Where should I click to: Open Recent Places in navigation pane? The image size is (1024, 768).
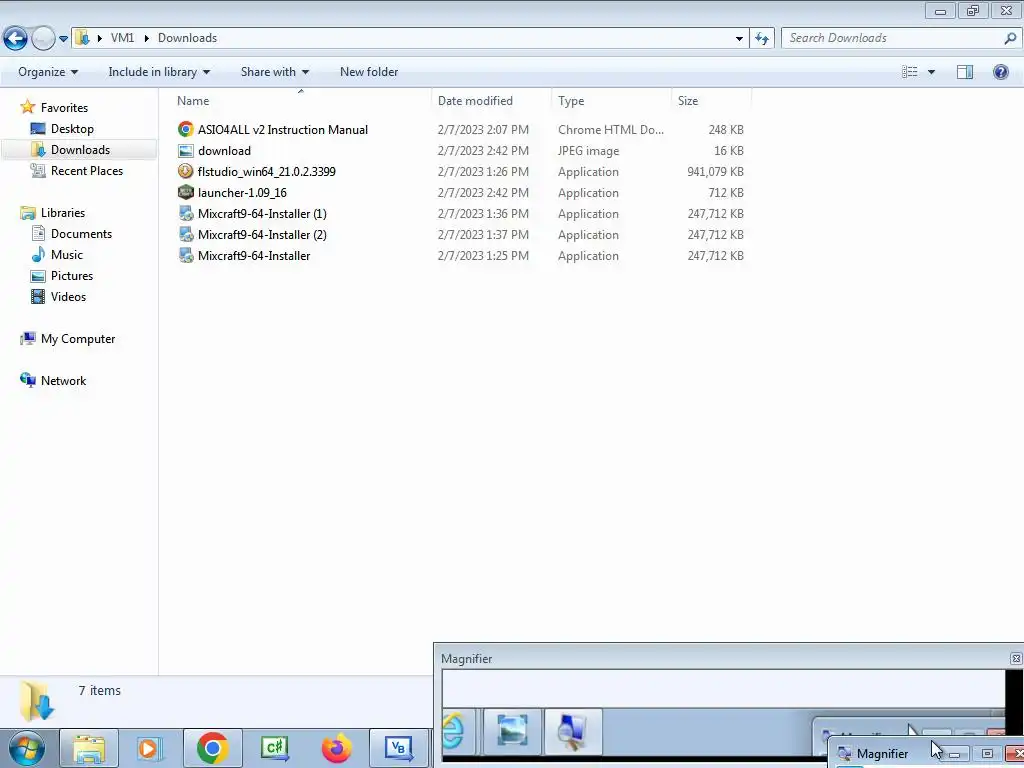[x=77, y=170]
